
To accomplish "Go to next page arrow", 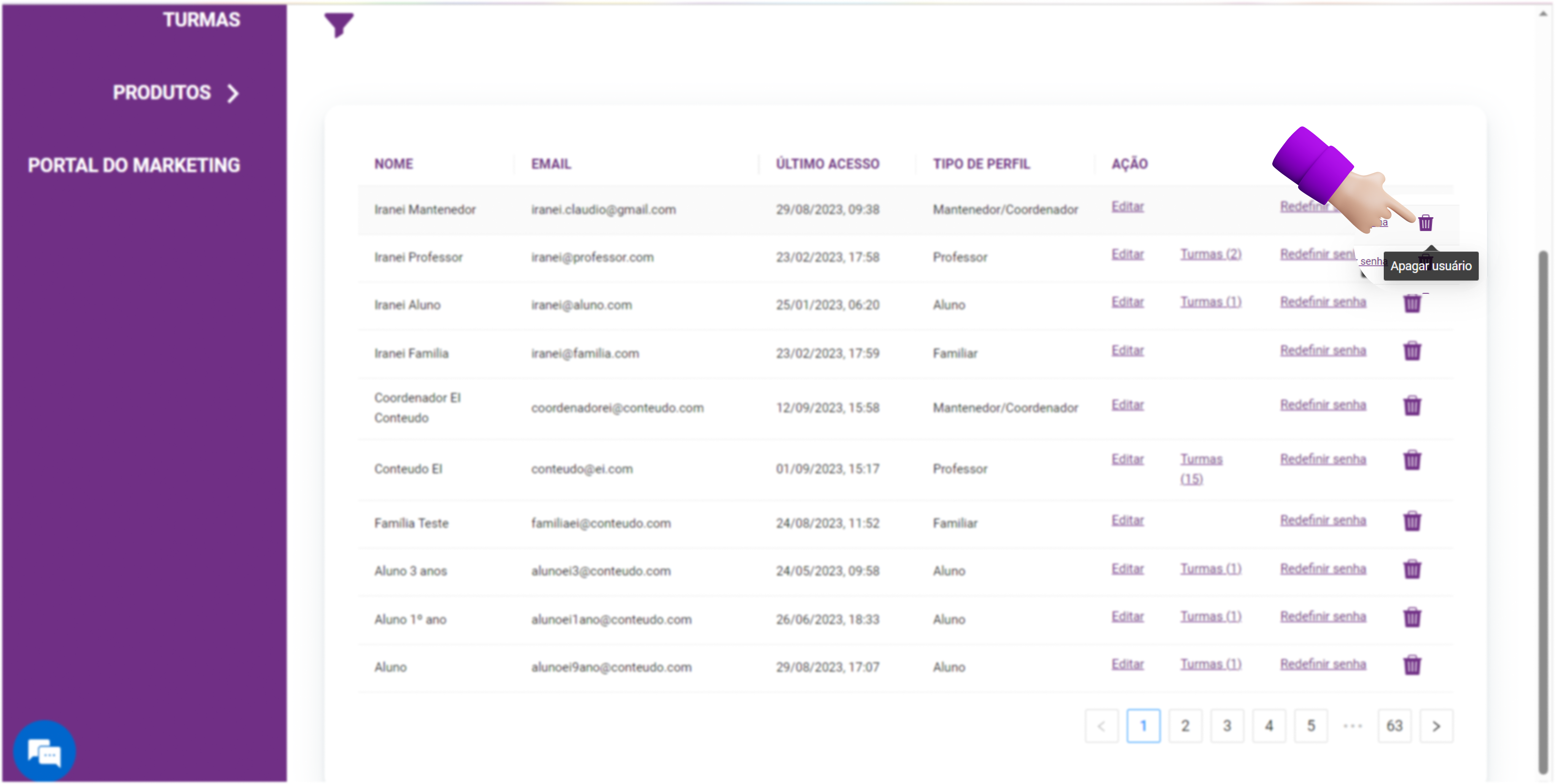I will pyautogui.click(x=1436, y=726).
